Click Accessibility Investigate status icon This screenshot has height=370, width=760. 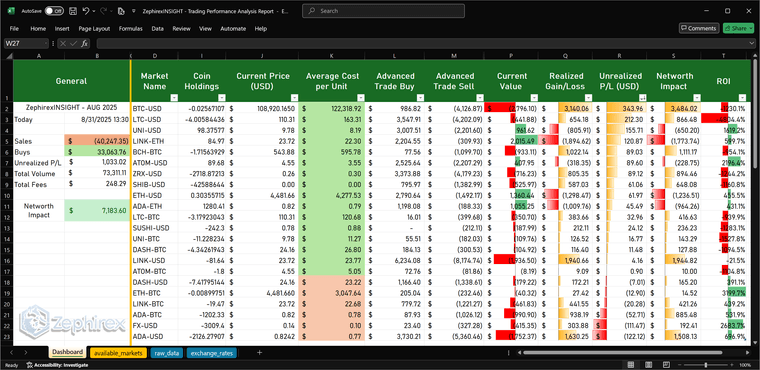(30, 365)
